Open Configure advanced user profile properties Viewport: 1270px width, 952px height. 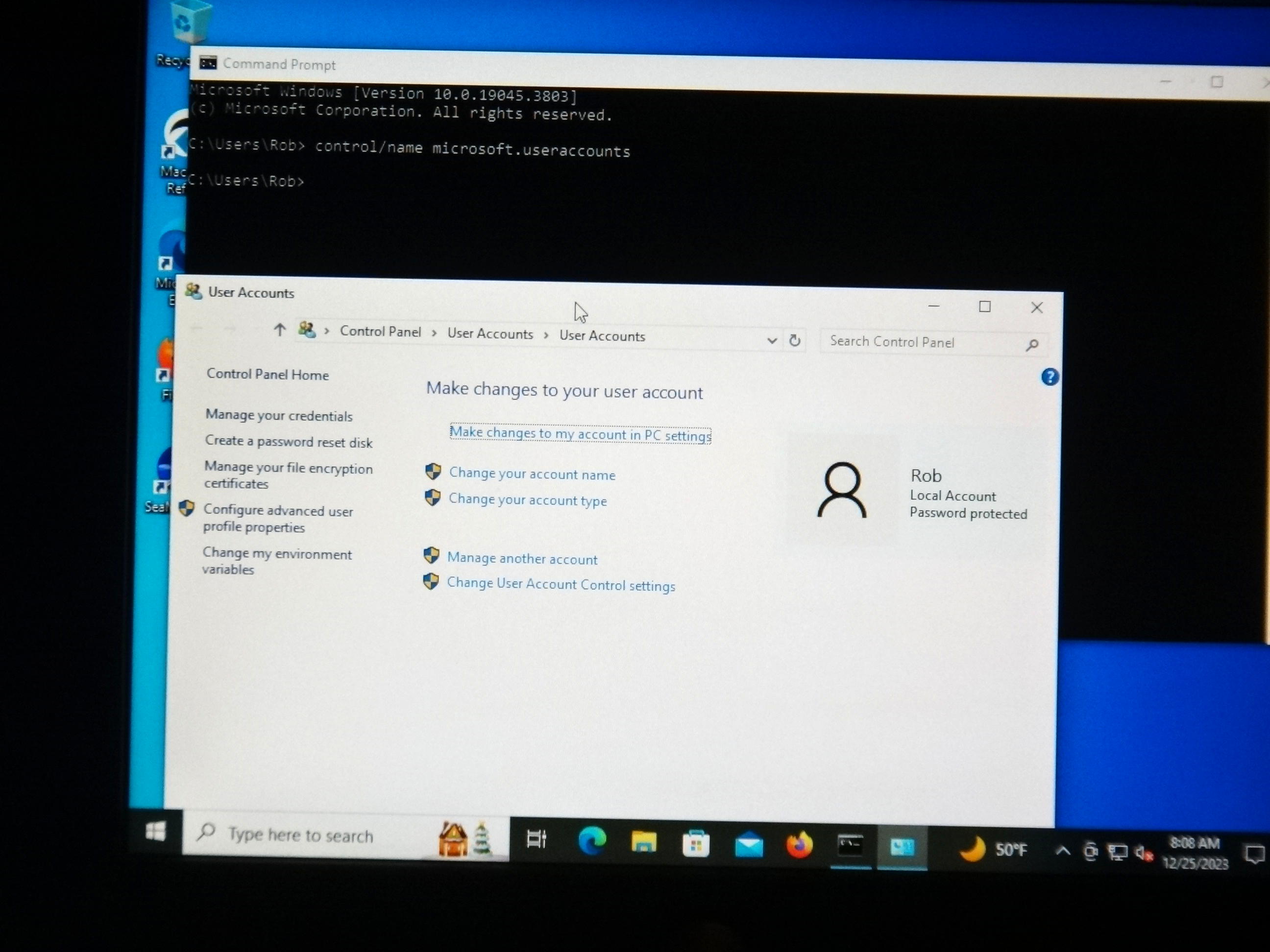(x=277, y=519)
